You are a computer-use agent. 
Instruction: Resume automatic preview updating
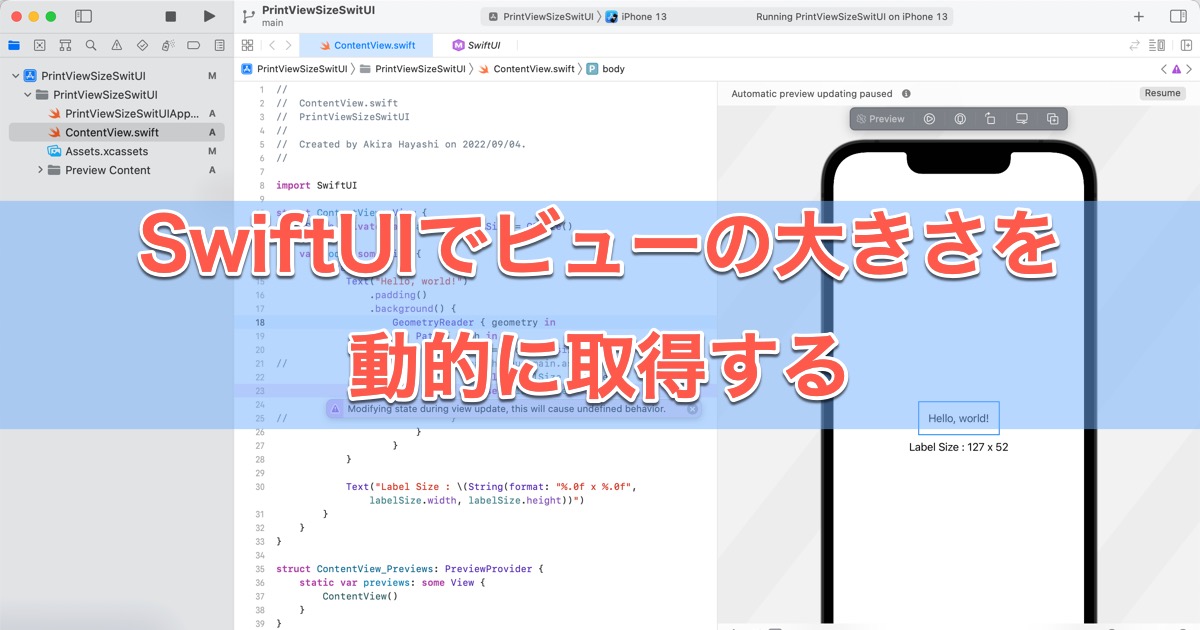pyautogui.click(x=1162, y=93)
